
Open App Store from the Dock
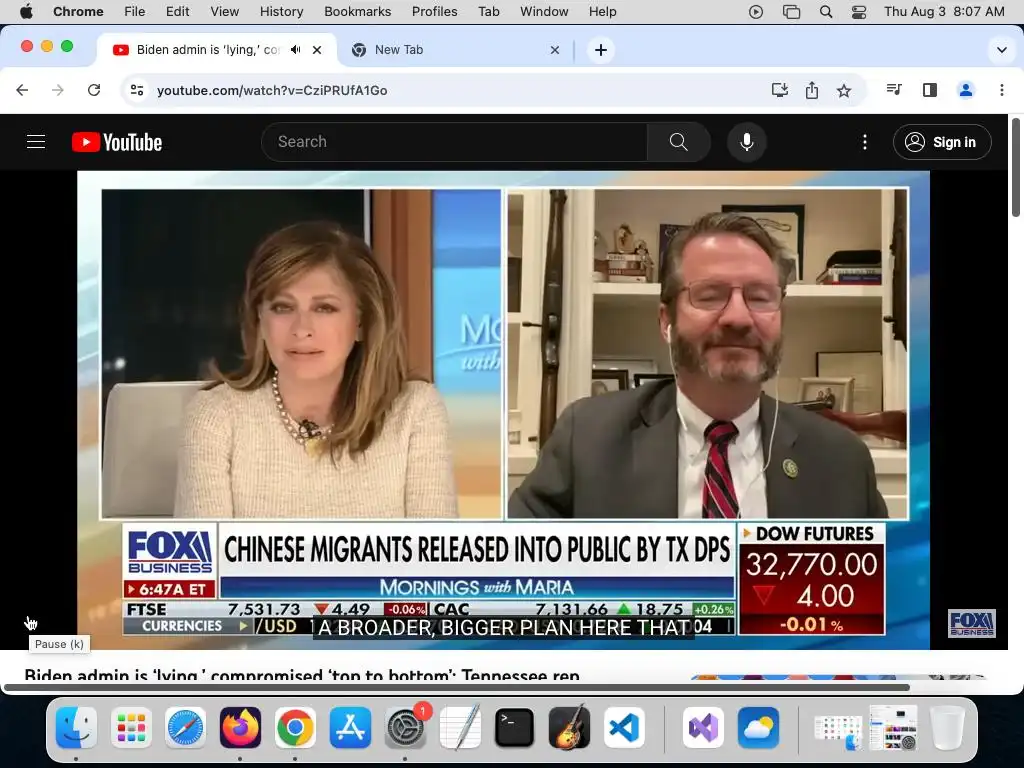350,727
